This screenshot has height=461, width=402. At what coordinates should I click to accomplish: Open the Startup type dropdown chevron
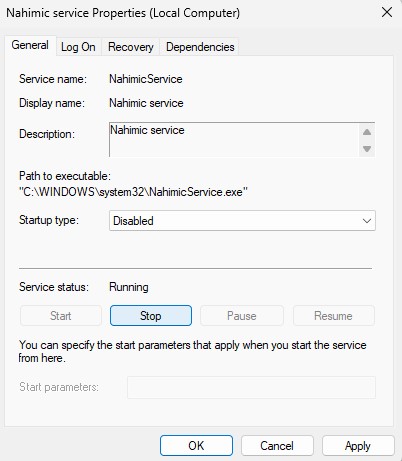(367, 221)
